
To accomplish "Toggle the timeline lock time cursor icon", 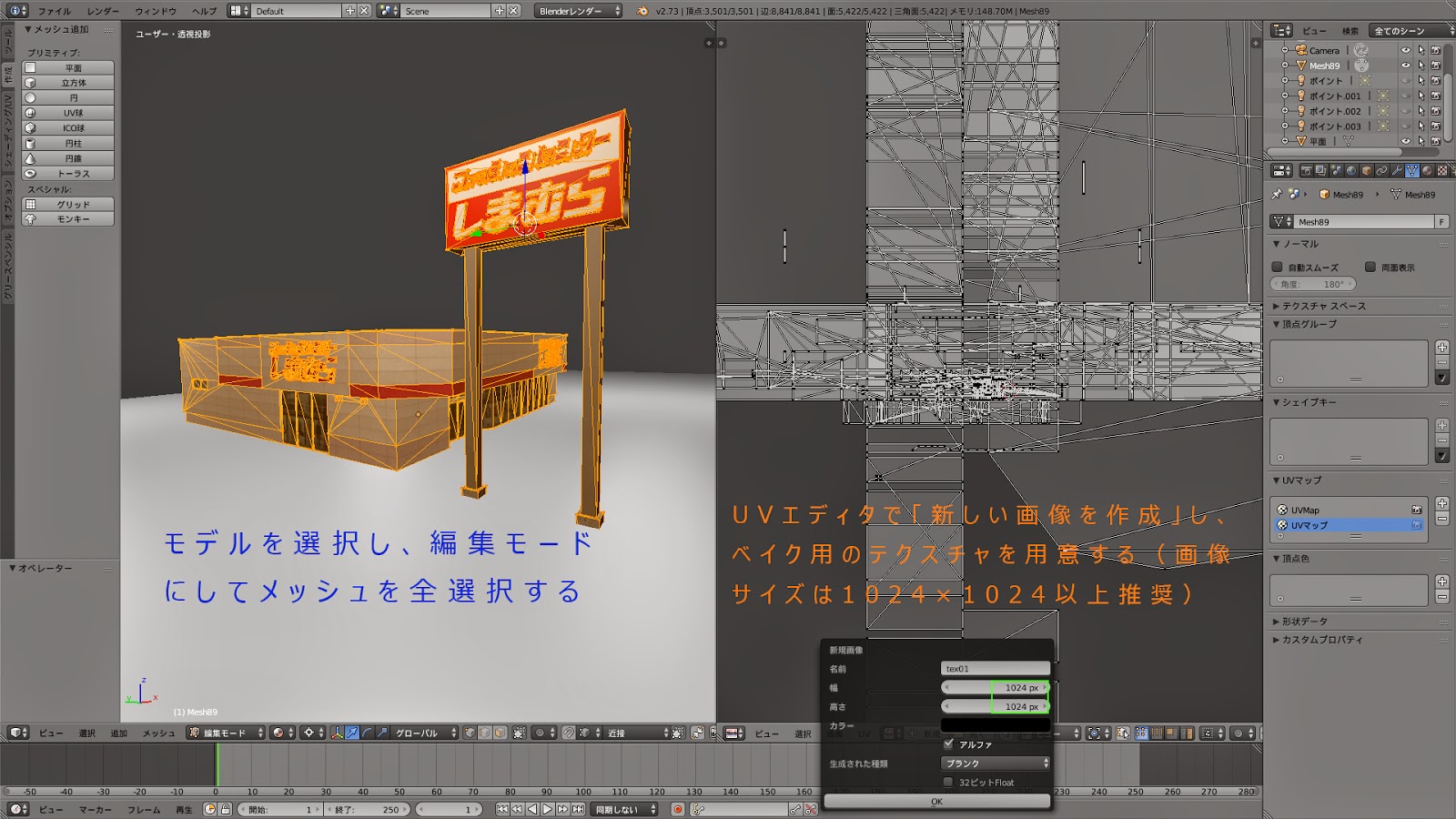I will click(x=226, y=809).
